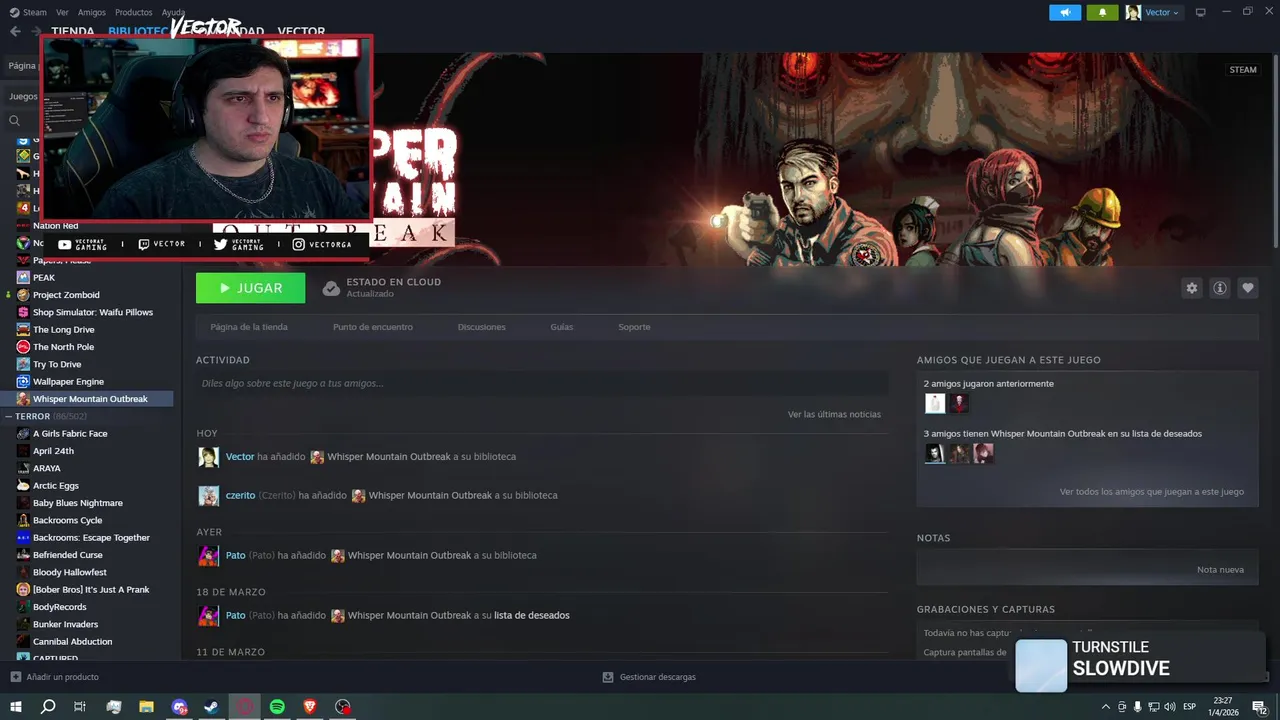
Task: Click the OBS icon in the taskbar
Action: [343, 707]
